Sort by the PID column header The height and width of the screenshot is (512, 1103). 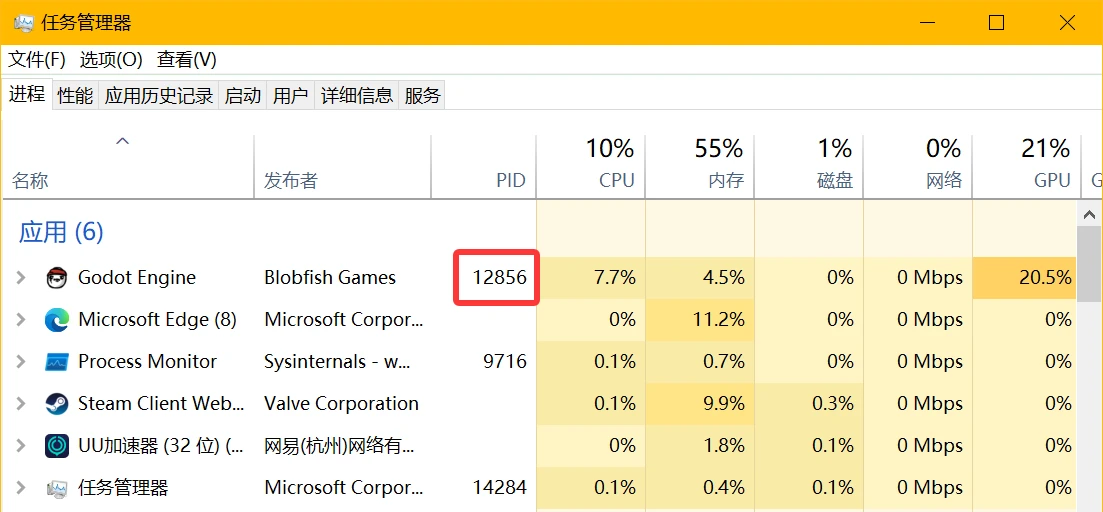tap(483, 167)
